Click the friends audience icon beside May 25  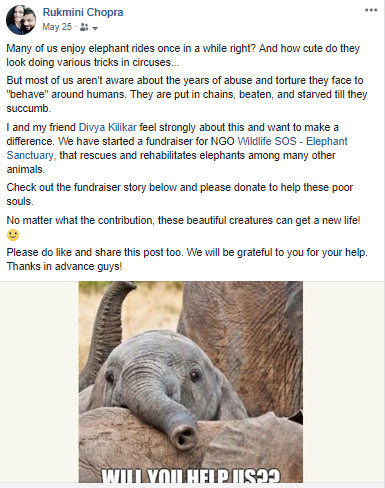tap(84, 27)
